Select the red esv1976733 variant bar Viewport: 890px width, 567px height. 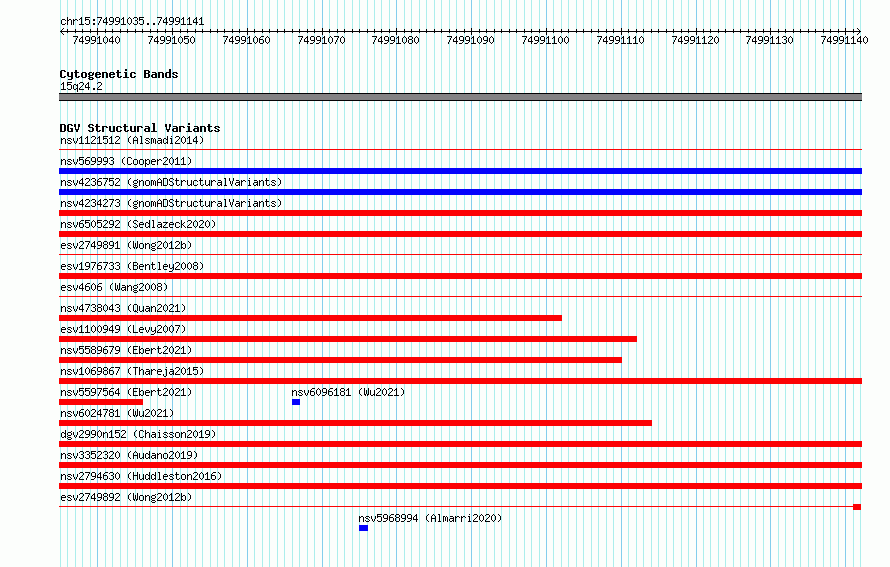click(x=460, y=276)
